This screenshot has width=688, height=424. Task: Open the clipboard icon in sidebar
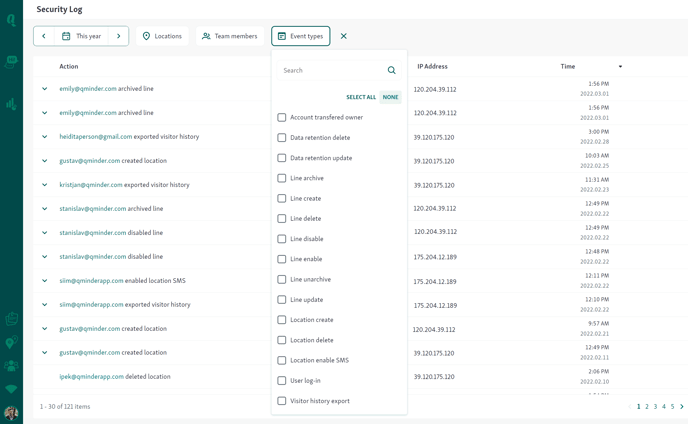[11, 318]
